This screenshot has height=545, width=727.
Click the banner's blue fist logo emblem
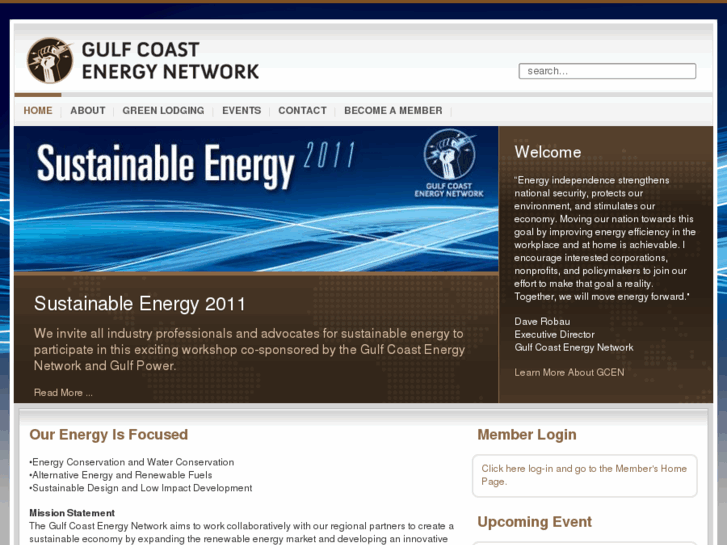(449, 154)
